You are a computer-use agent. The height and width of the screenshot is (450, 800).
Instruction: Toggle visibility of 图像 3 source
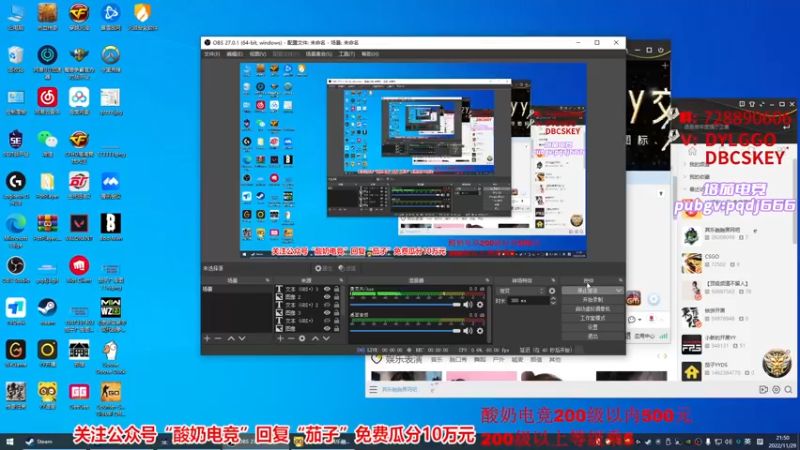point(327,313)
